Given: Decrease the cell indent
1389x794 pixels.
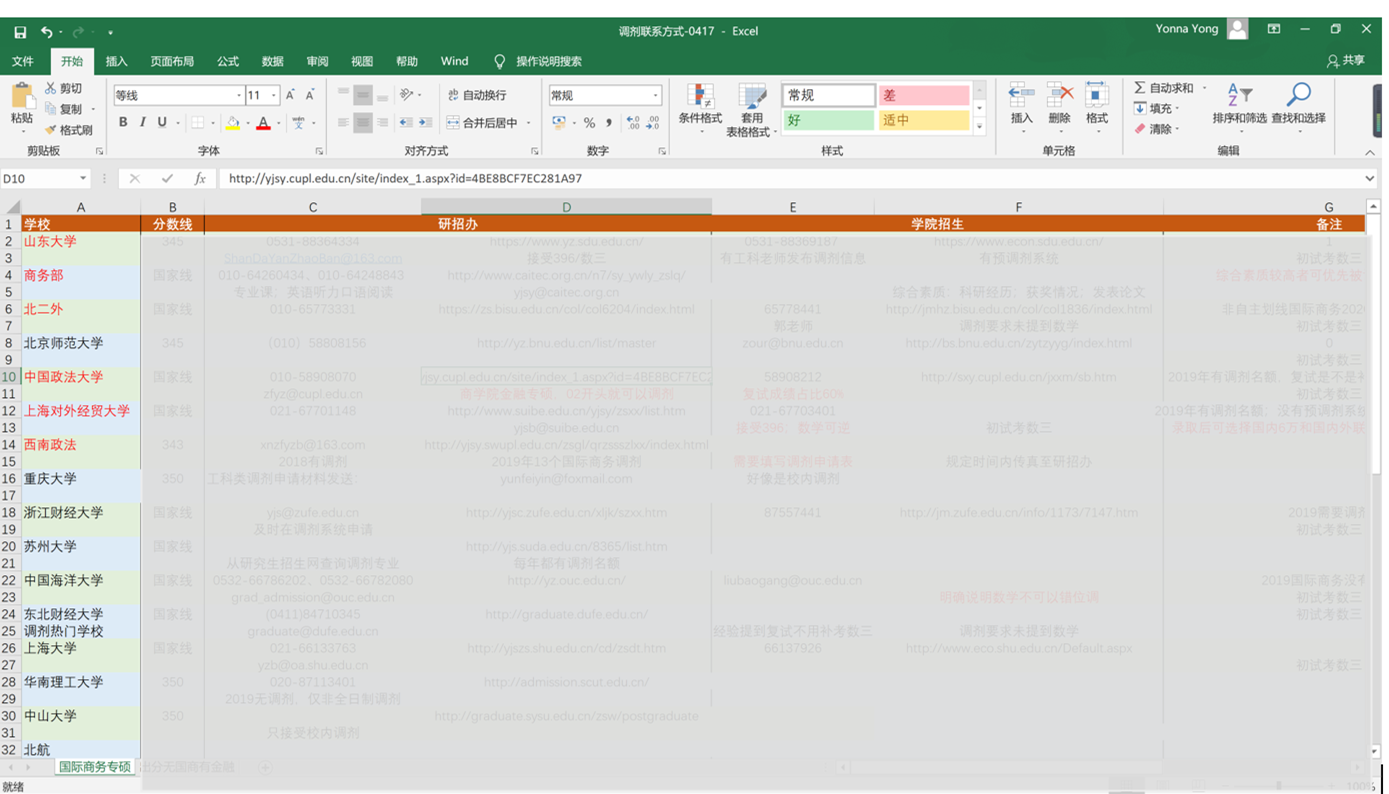Looking at the screenshot, I should point(405,123).
